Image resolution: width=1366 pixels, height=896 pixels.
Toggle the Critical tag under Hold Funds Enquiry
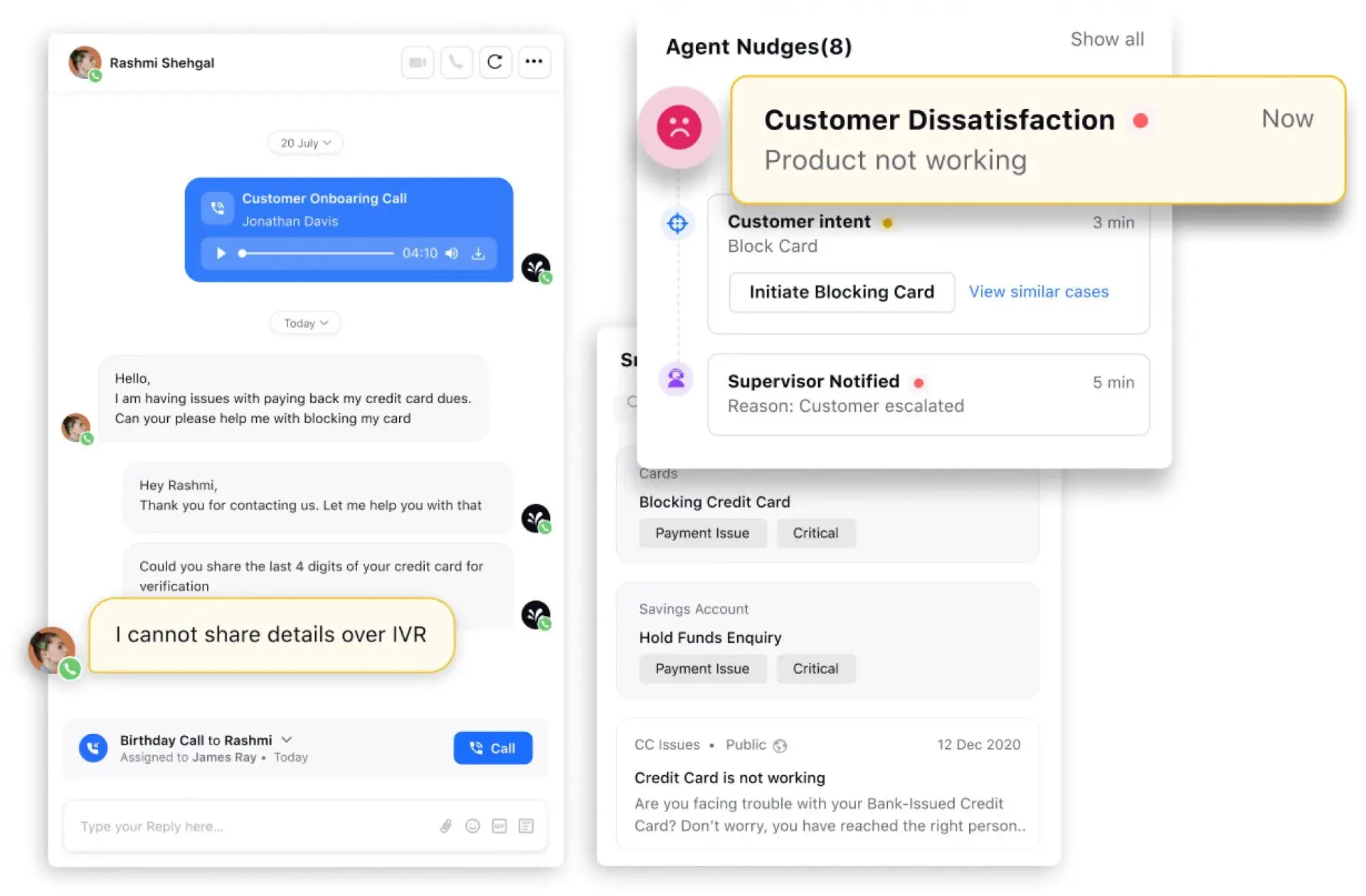(x=816, y=668)
